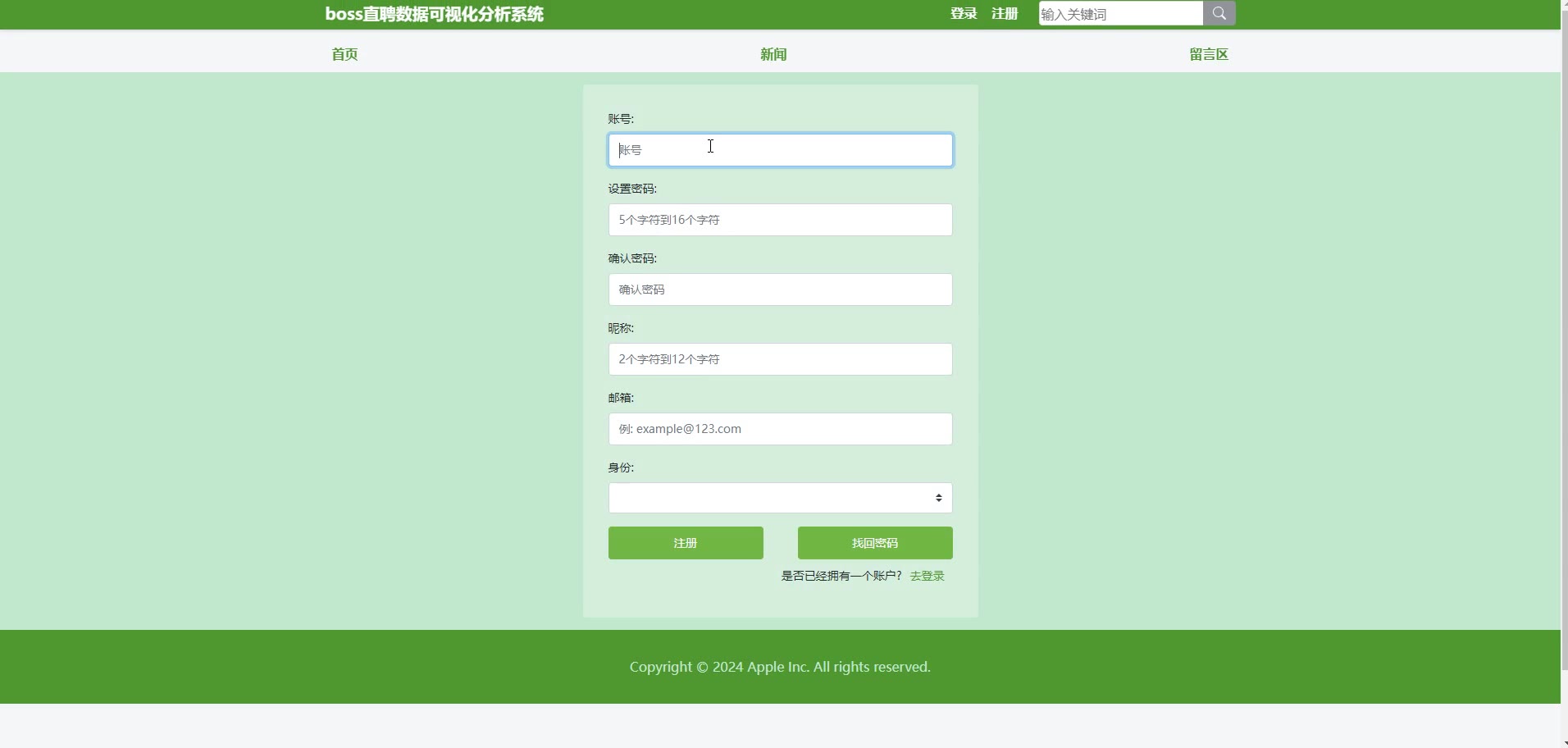Click the boss直聘数据可视化分析系统 site title
The width and height of the screenshot is (1568, 748).
[x=434, y=14]
